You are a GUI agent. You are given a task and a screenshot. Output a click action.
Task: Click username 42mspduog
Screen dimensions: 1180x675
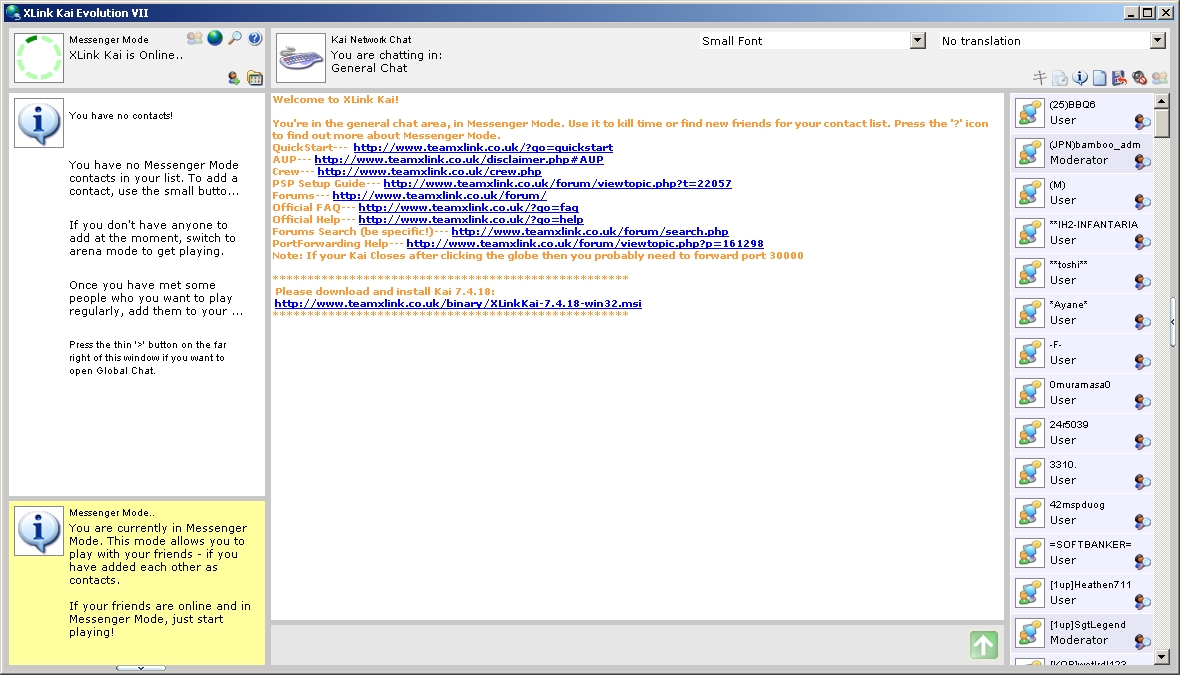(x=1077, y=505)
